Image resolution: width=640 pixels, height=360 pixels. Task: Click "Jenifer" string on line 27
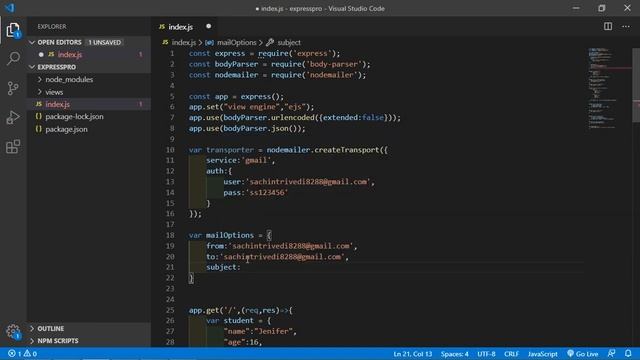(x=274, y=331)
